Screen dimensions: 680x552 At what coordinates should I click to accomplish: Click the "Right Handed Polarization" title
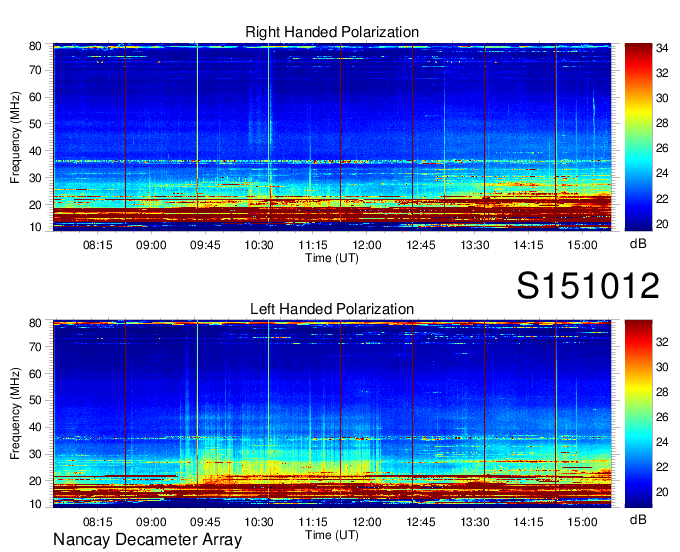pos(332,32)
